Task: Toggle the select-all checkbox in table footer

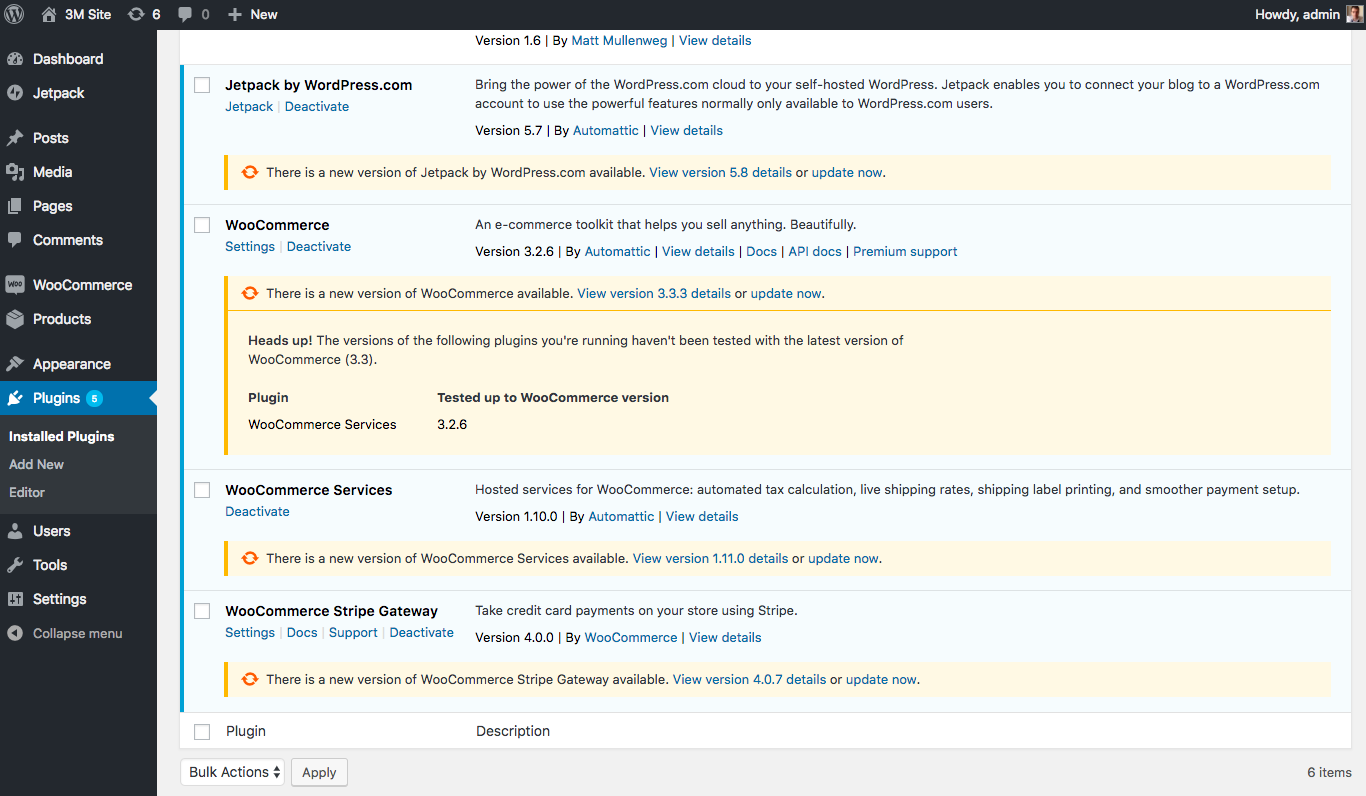Action: (x=202, y=732)
